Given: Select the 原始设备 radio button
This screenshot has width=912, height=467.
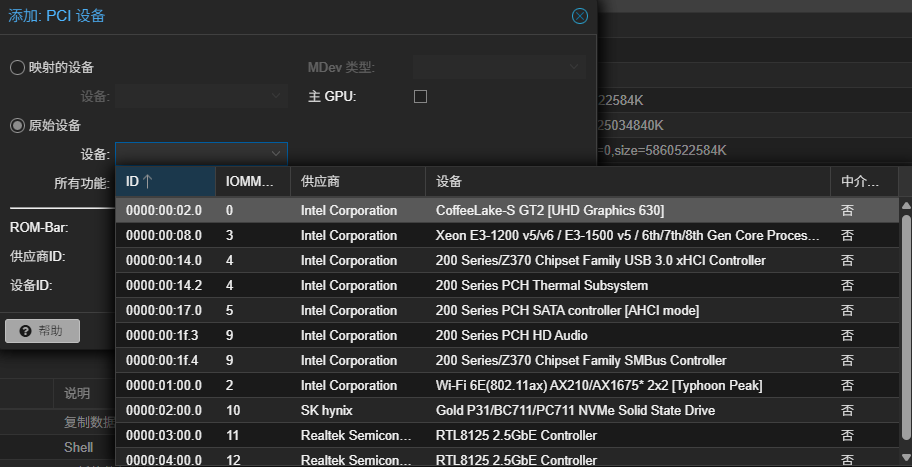Looking at the screenshot, I should click(17, 125).
